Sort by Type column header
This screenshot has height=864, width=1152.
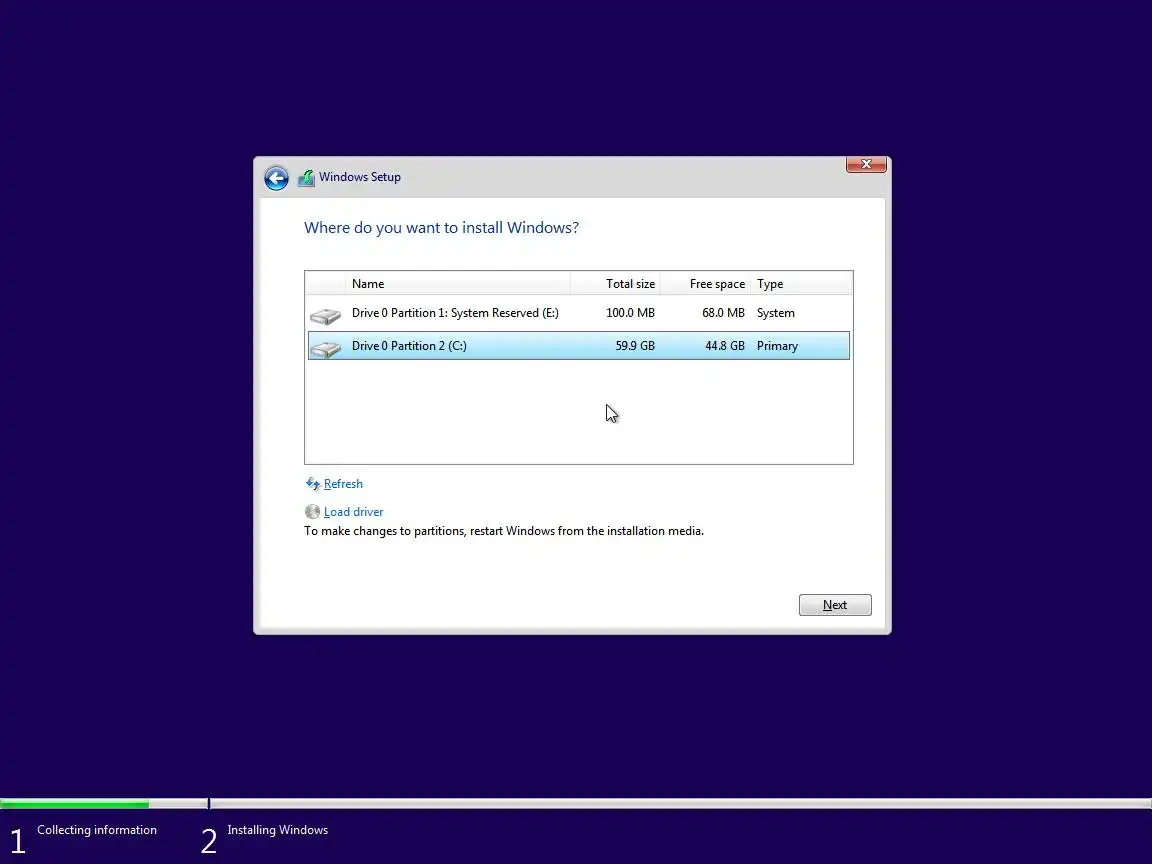[801, 284]
